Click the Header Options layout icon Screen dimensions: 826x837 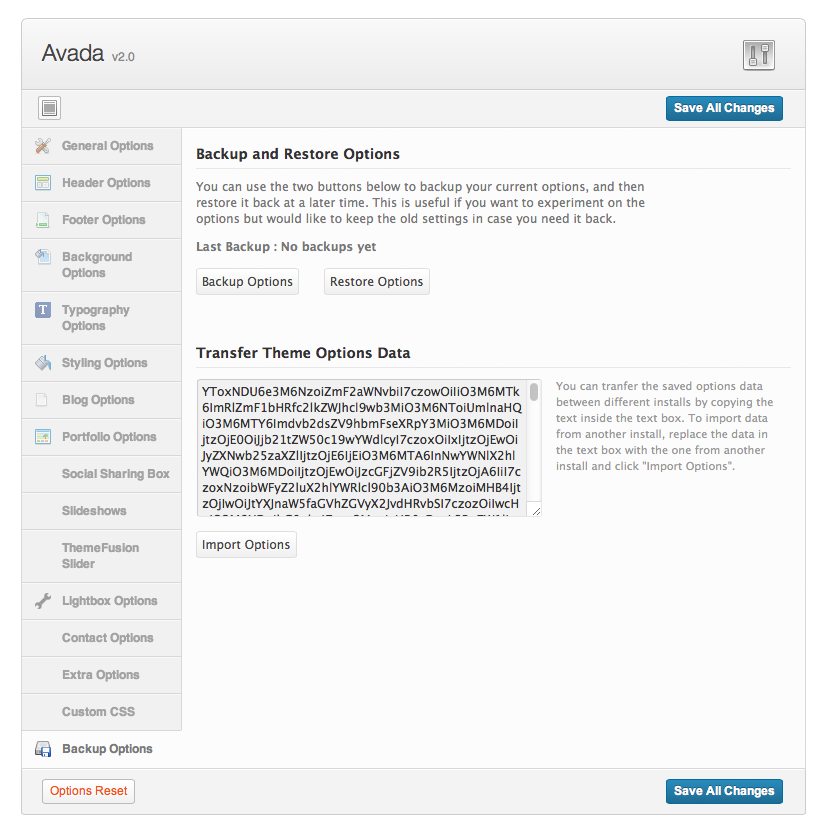click(42, 183)
